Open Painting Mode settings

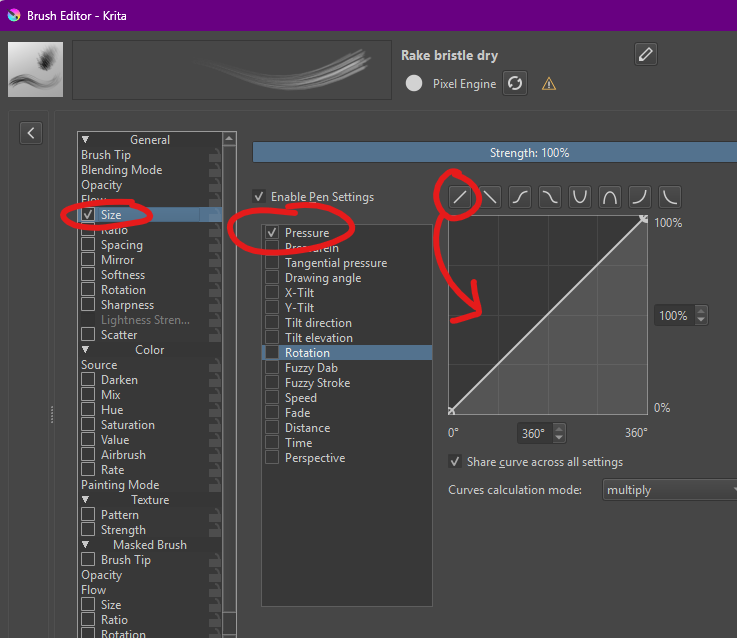[x=149, y=485]
